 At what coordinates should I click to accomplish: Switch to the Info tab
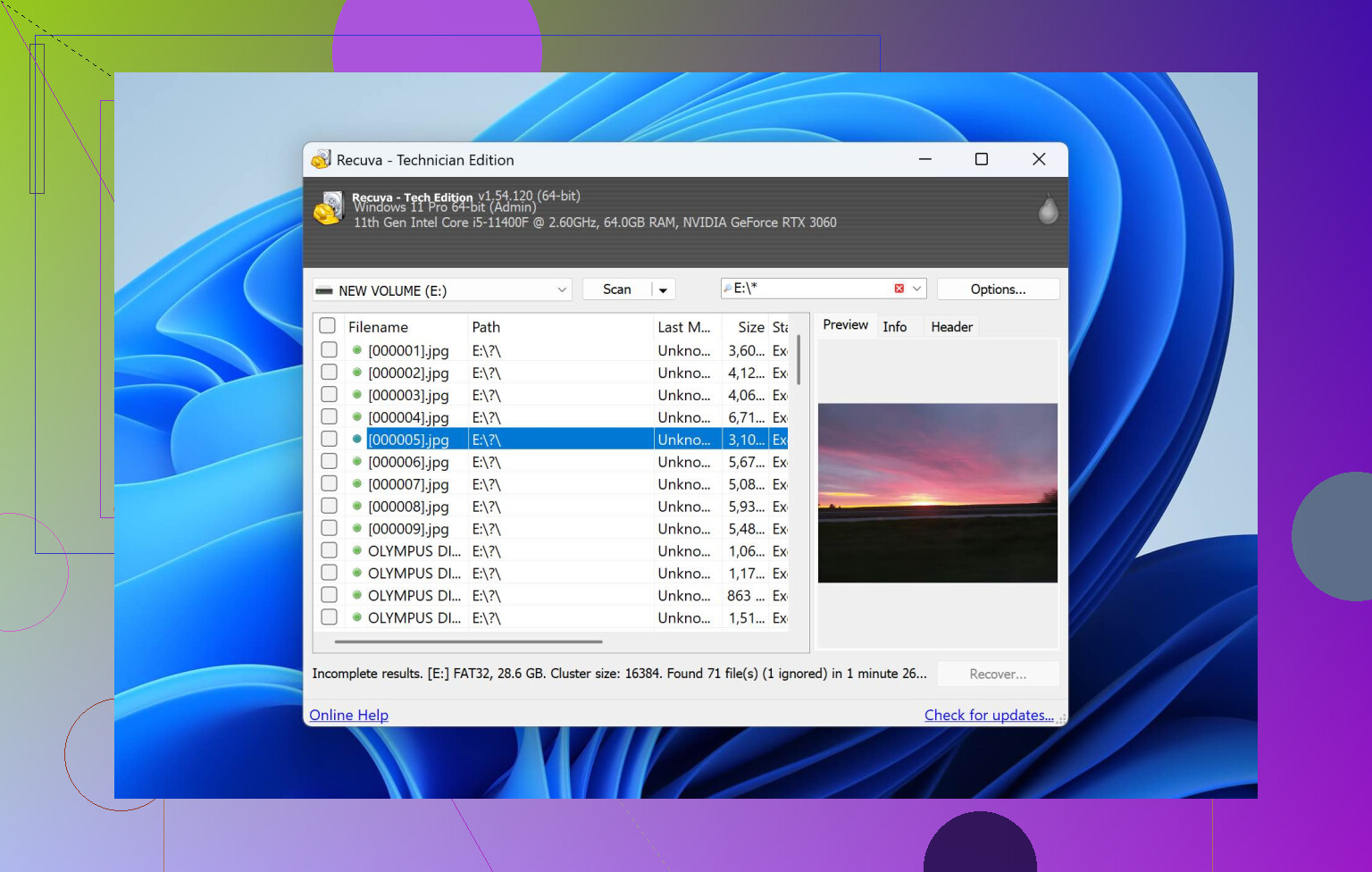pyautogui.click(x=894, y=327)
